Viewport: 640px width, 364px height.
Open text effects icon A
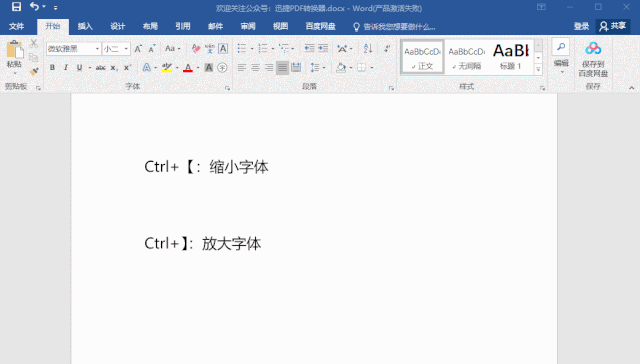pyautogui.click(x=147, y=67)
